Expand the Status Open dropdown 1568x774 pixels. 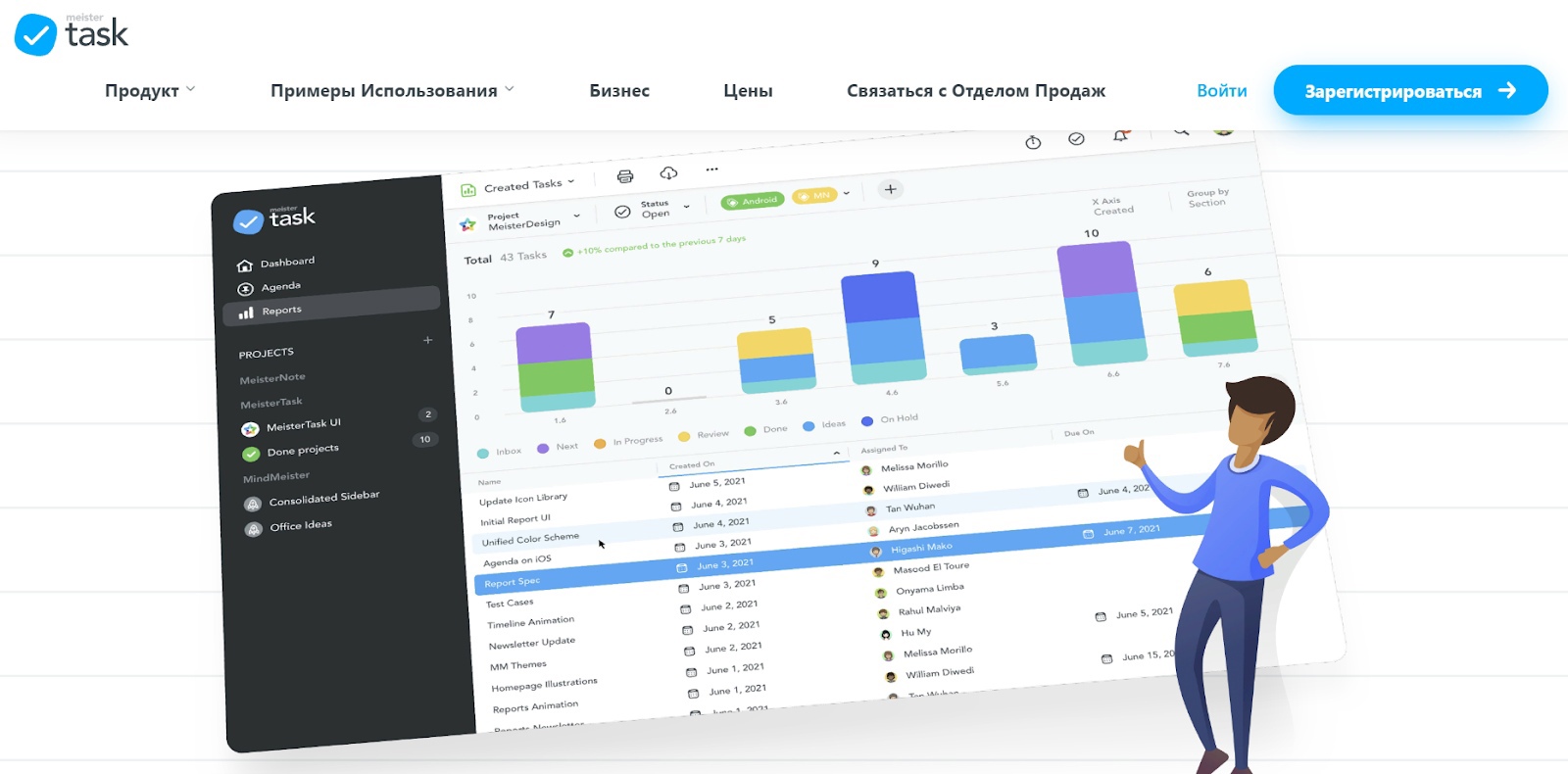653,209
